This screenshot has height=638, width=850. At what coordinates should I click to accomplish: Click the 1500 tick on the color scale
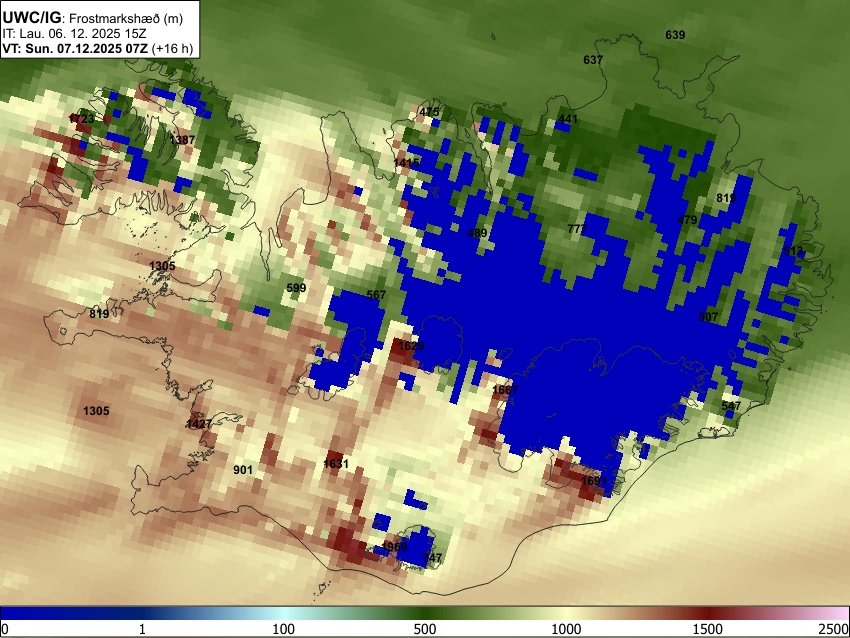click(708, 629)
